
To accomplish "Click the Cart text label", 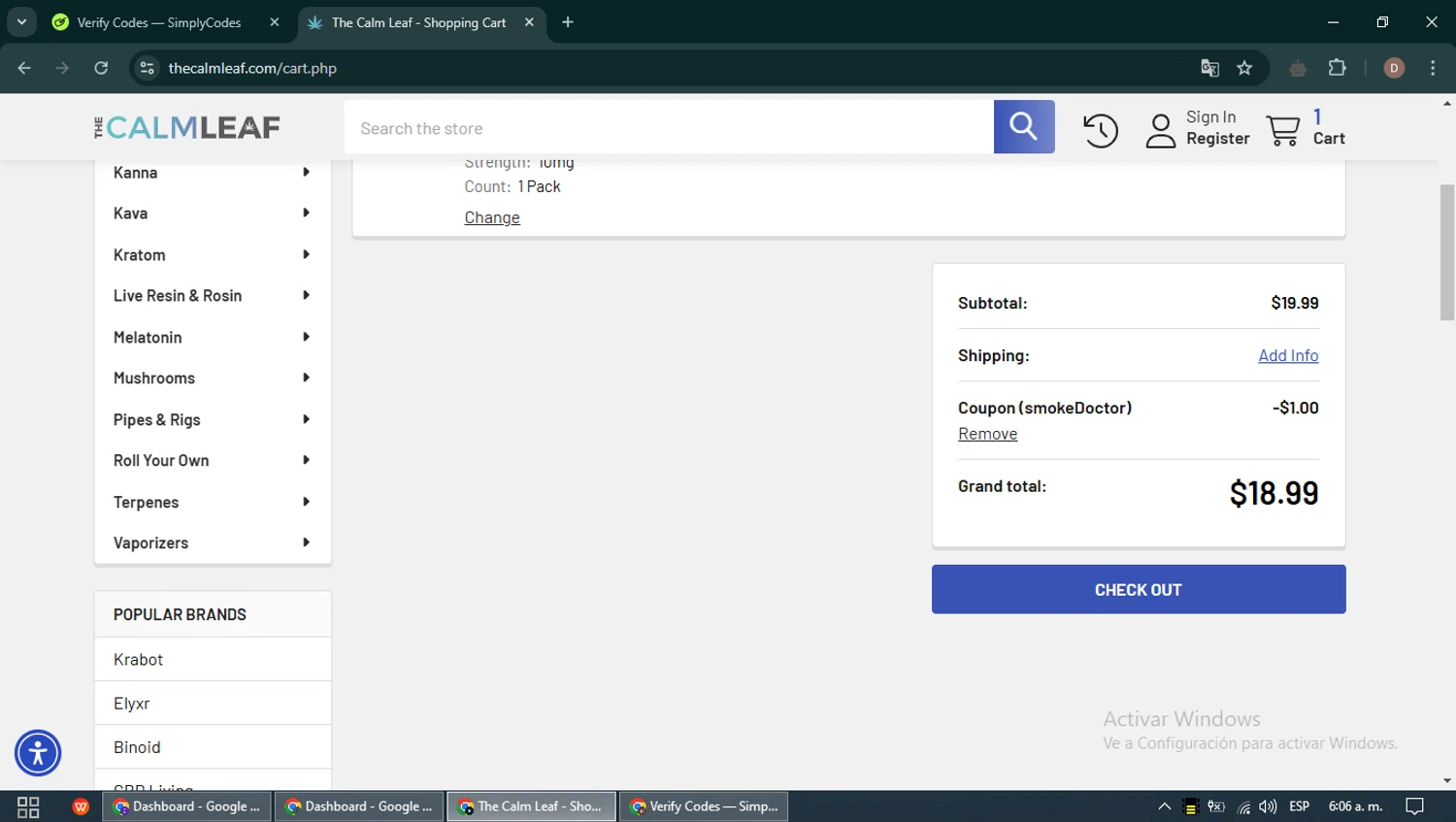I will coord(1329,139).
